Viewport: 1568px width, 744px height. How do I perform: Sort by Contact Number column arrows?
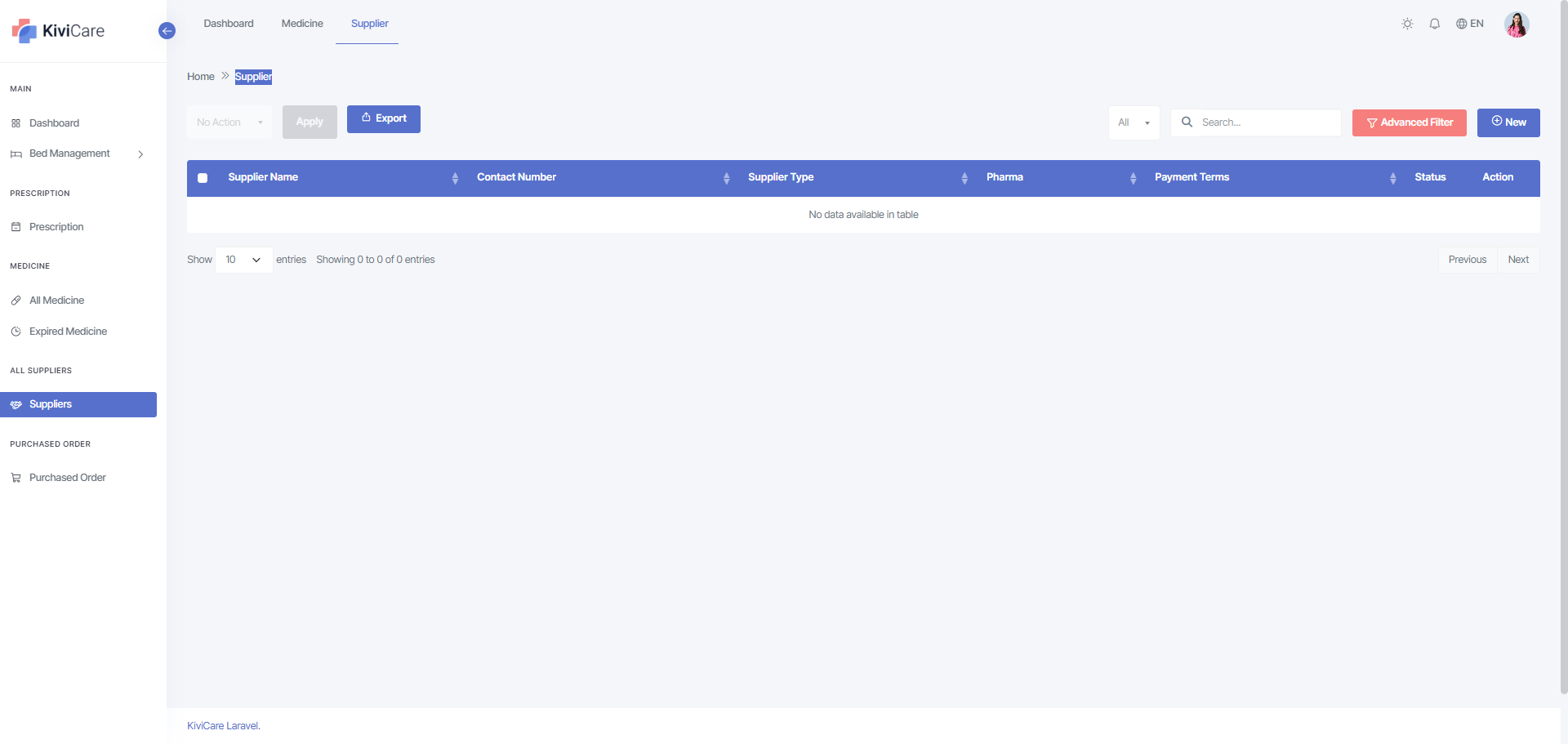click(x=726, y=178)
